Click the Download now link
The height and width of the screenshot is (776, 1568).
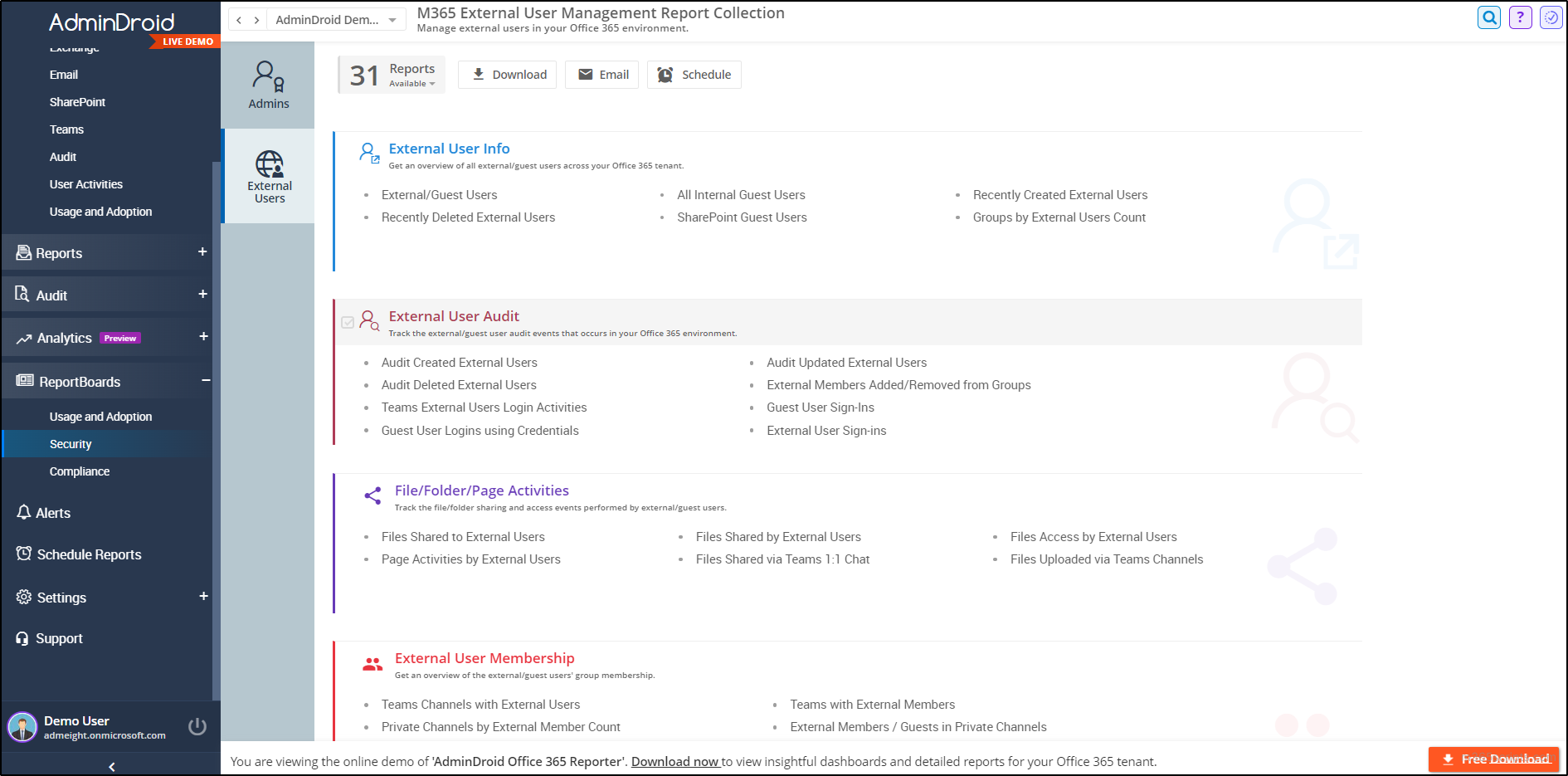[x=674, y=761]
